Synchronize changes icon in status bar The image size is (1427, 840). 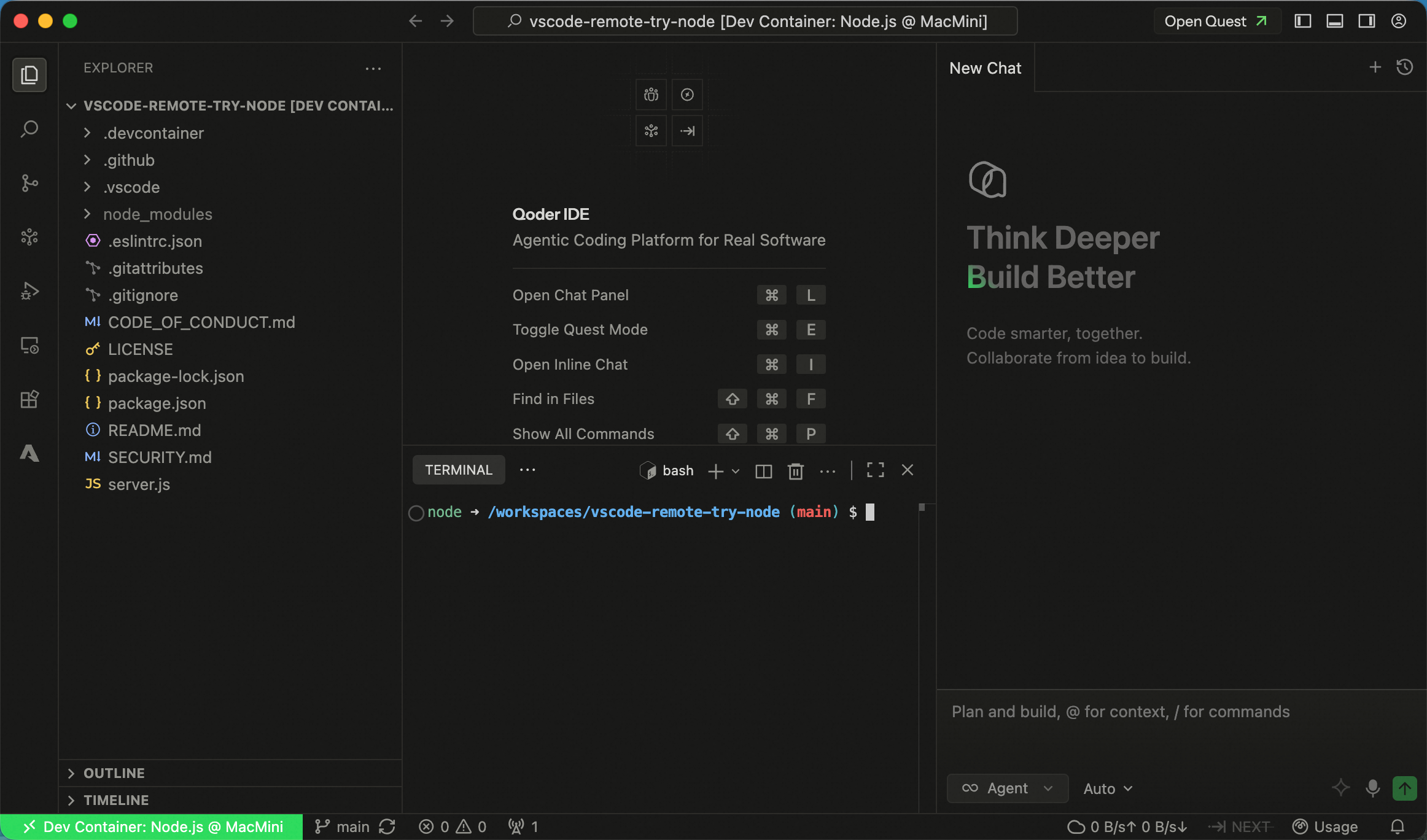[x=387, y=827]
